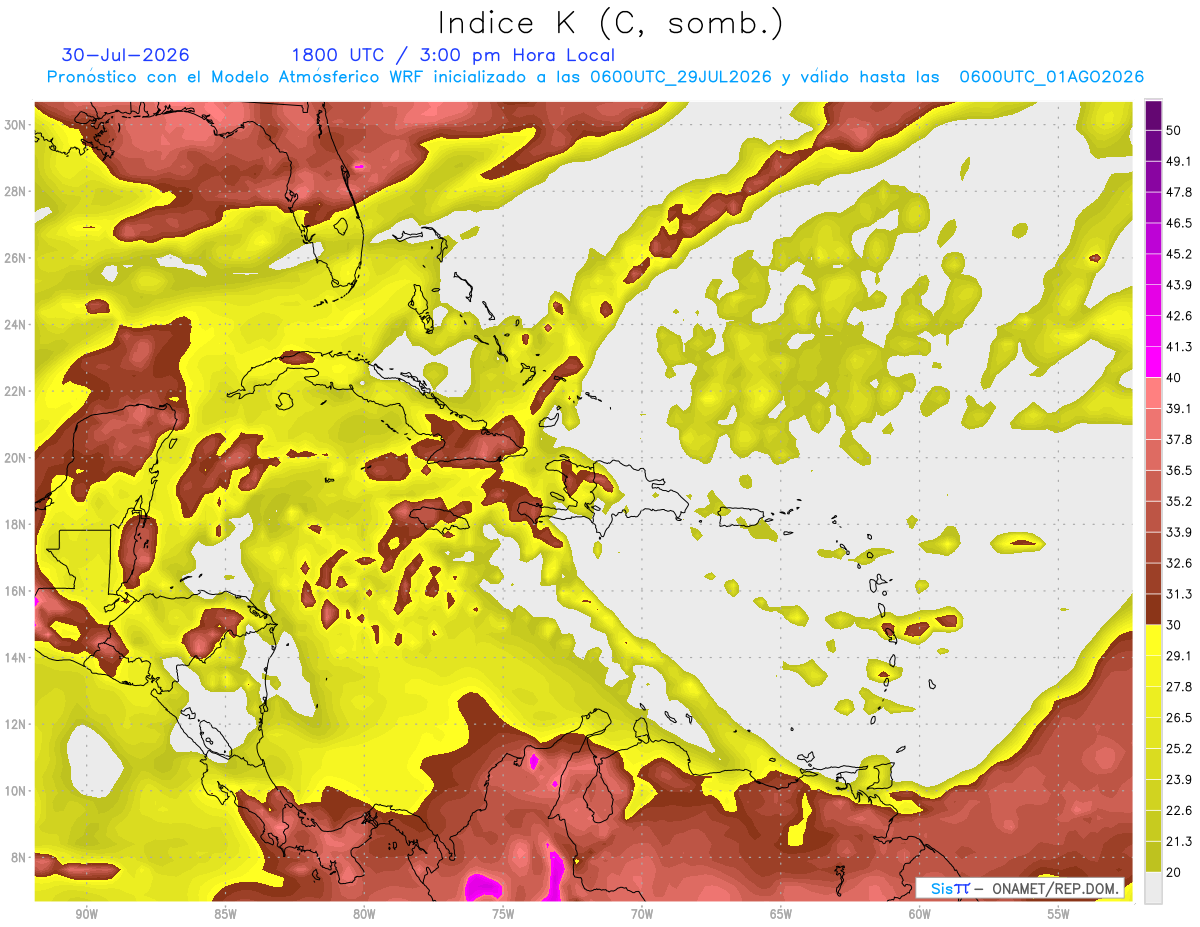
Task: Click the "28N" latitude label
Action: pyautogui.click(x=17, y=191)
